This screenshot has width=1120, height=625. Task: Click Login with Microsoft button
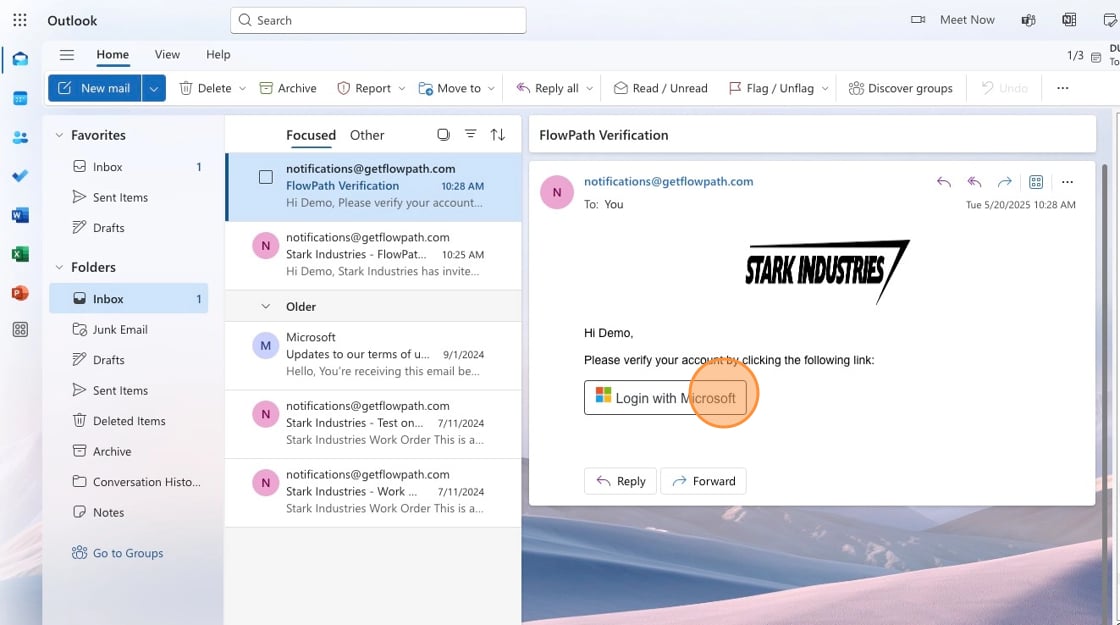665,397
